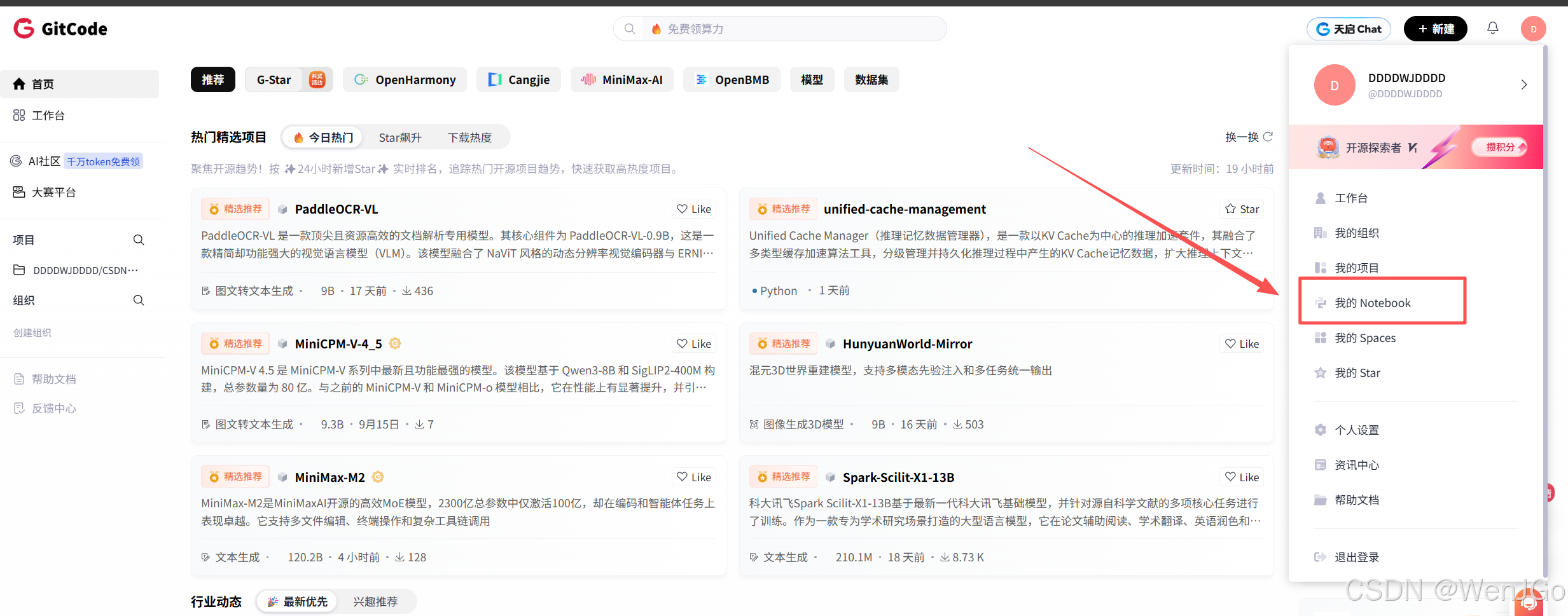Click the 大赛平台 icon in sidebar
1568x616 pixels.
(19, 192)
